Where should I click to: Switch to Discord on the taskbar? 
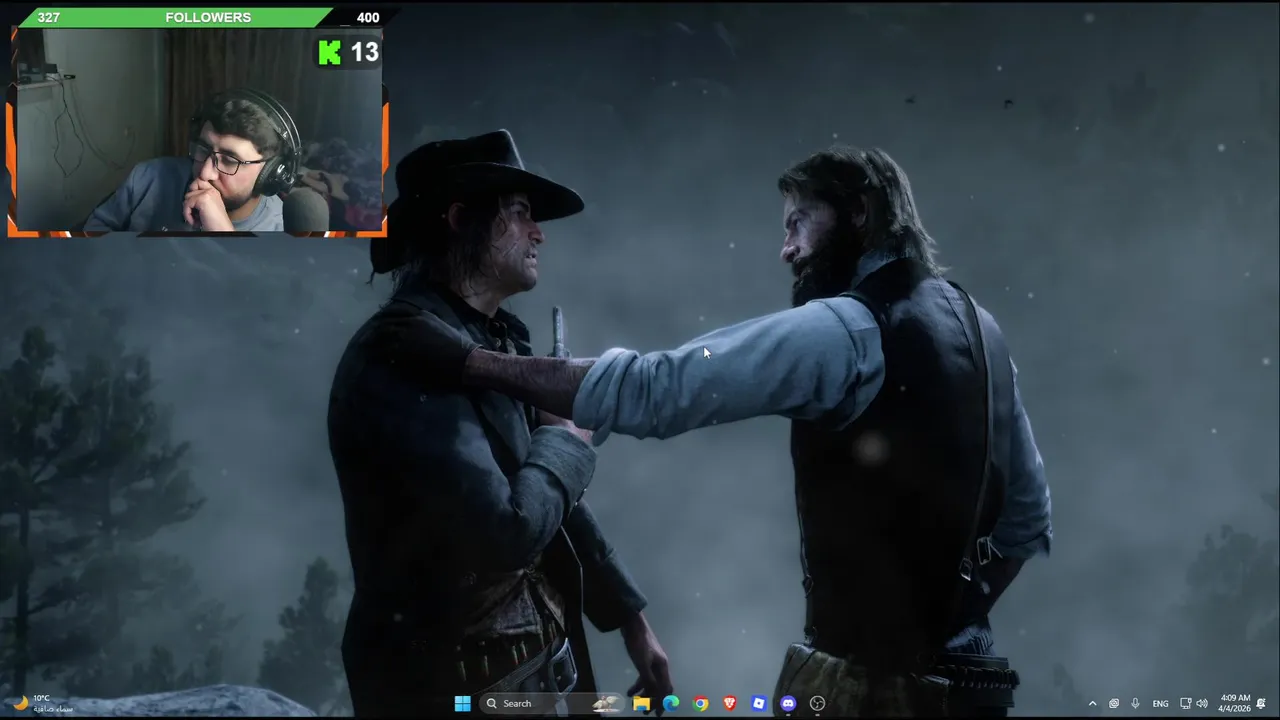click(788, 703)
